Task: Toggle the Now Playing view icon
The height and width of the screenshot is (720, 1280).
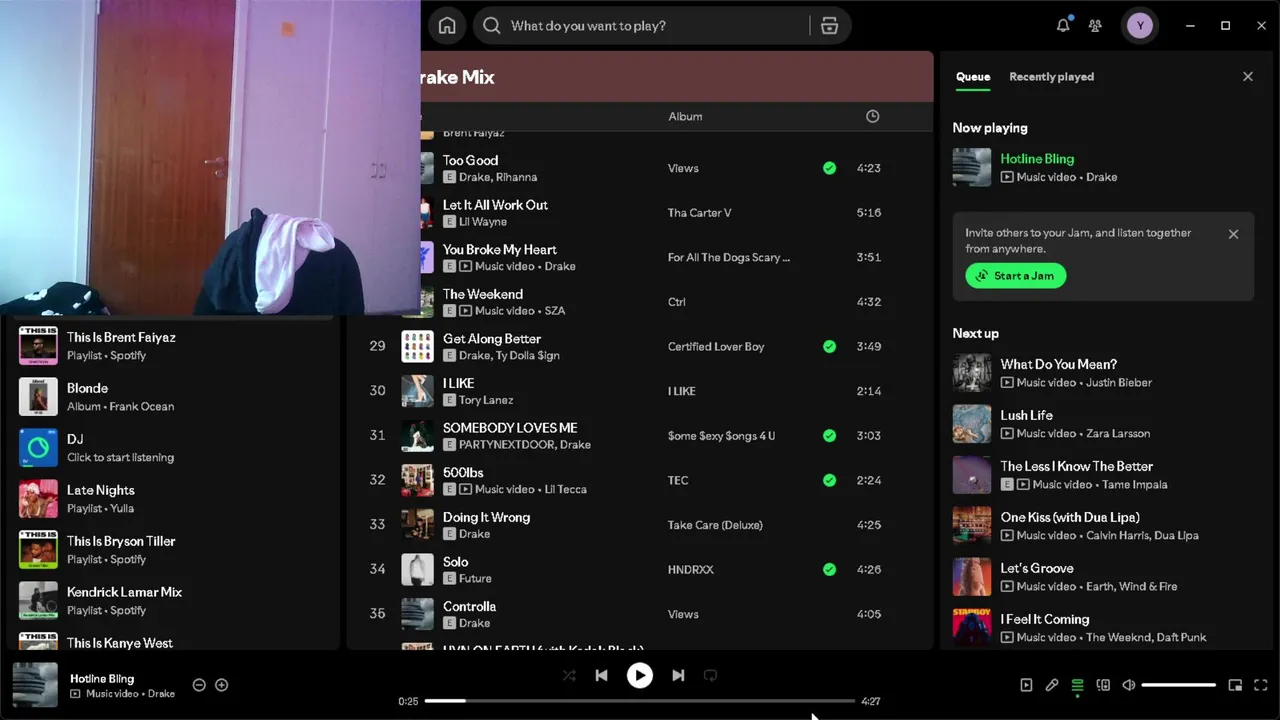Action: 1026,685
